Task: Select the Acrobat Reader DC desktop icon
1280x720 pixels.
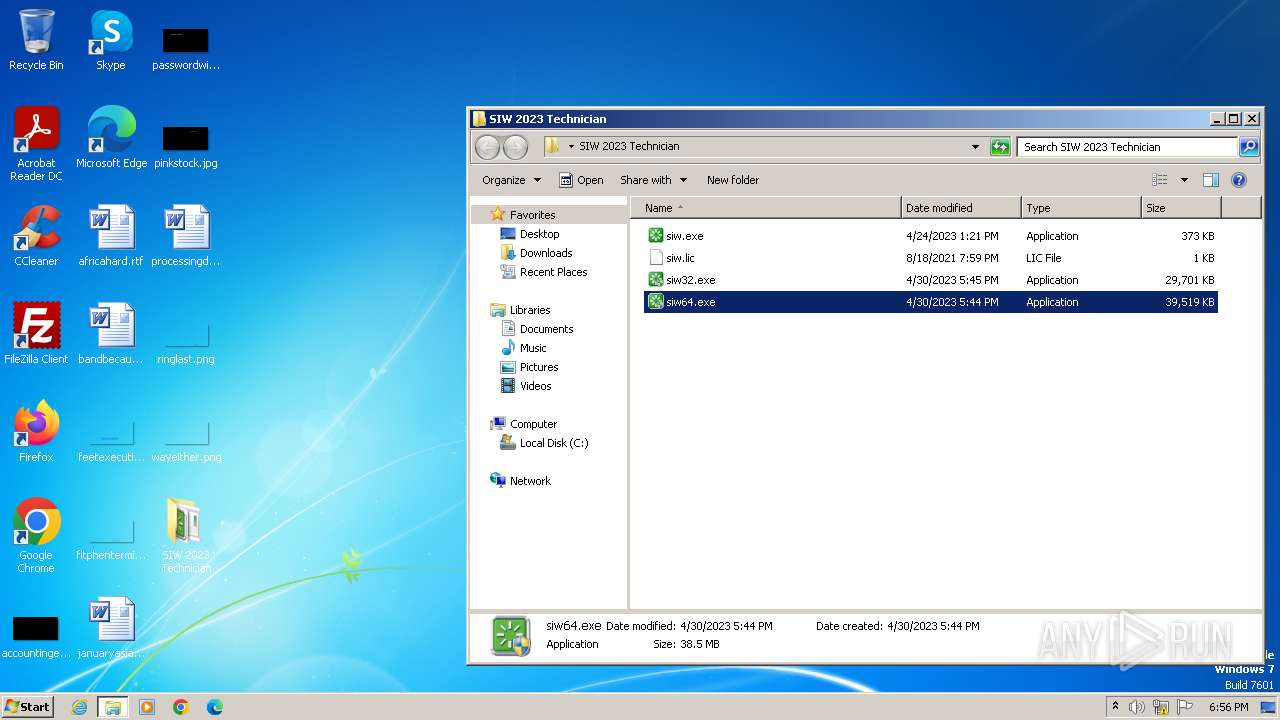Action: click(36, 143)
